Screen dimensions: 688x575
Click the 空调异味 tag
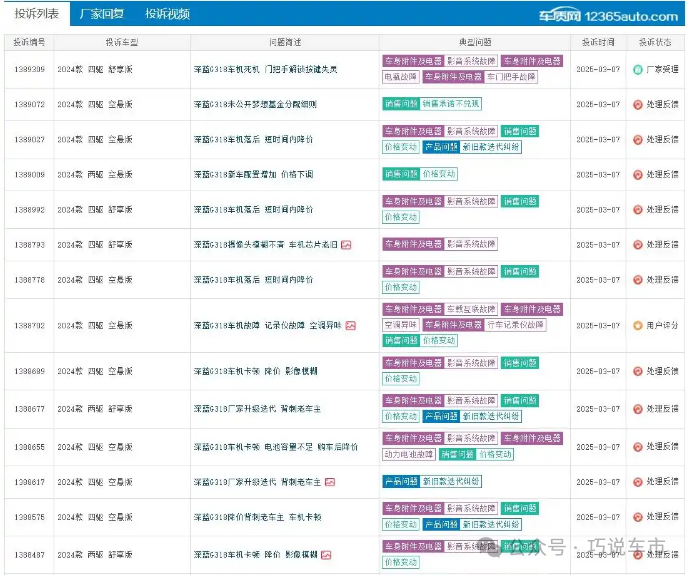(x=401, y=325)
